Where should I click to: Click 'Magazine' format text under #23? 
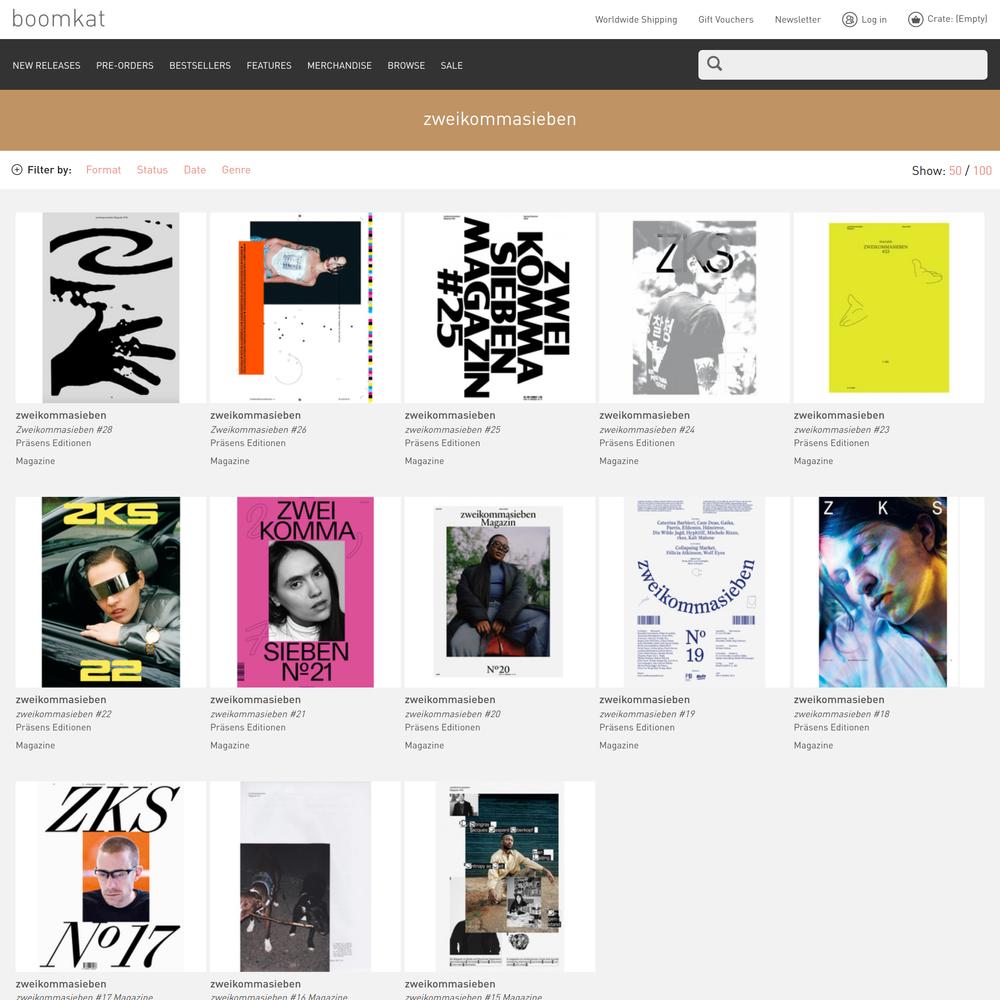click(x=814, y=461)
